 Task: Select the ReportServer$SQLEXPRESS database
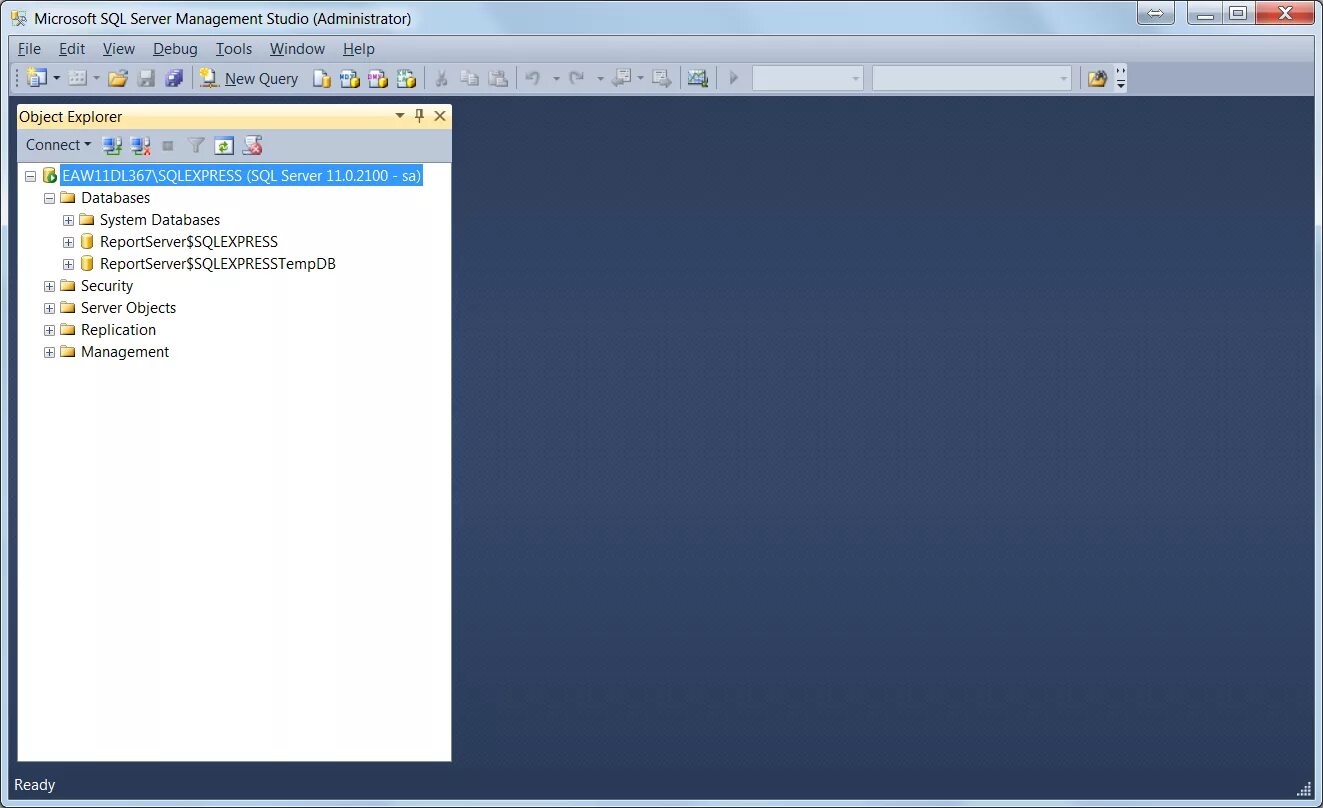click(x=189, y=242)
